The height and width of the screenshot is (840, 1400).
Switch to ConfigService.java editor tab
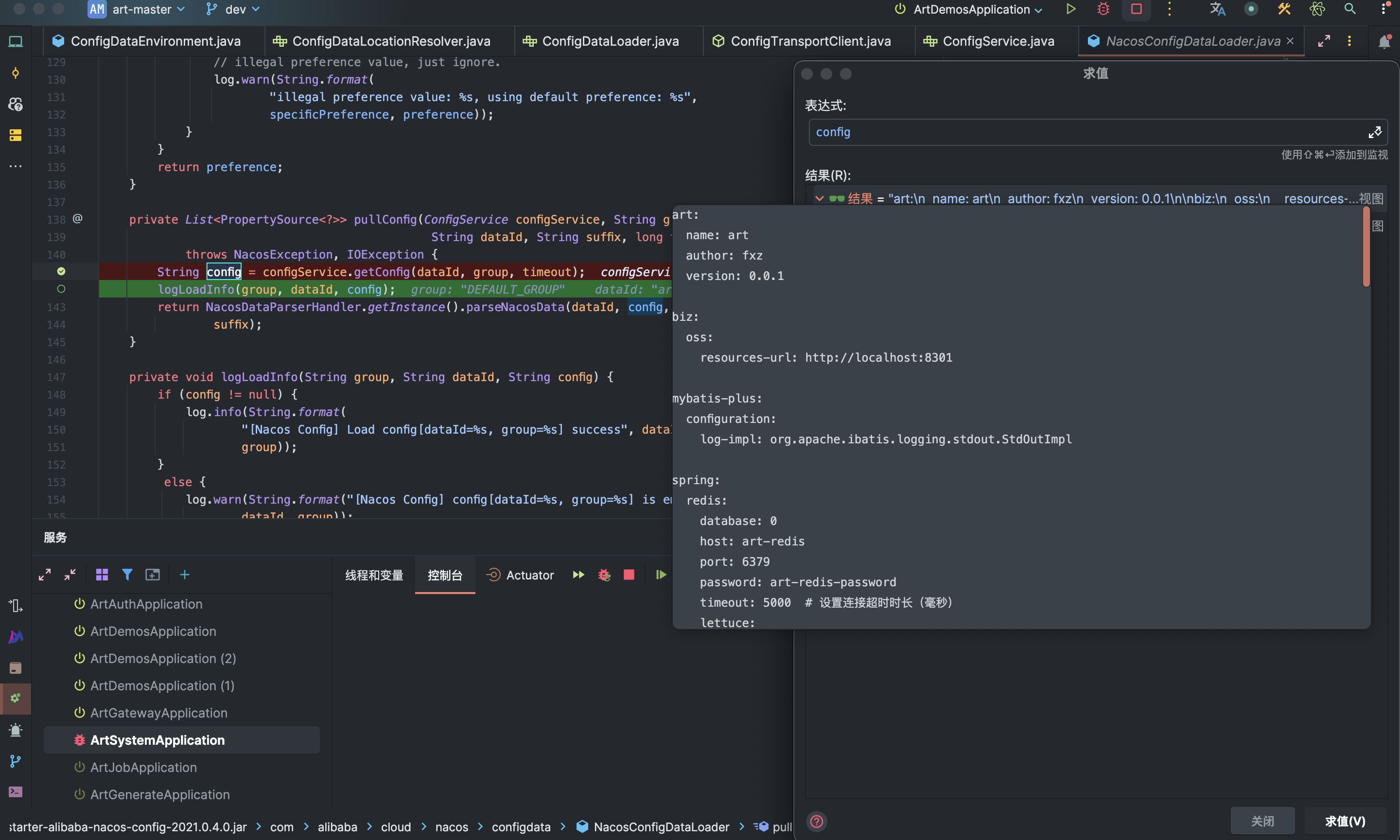(x=997, y=41)
